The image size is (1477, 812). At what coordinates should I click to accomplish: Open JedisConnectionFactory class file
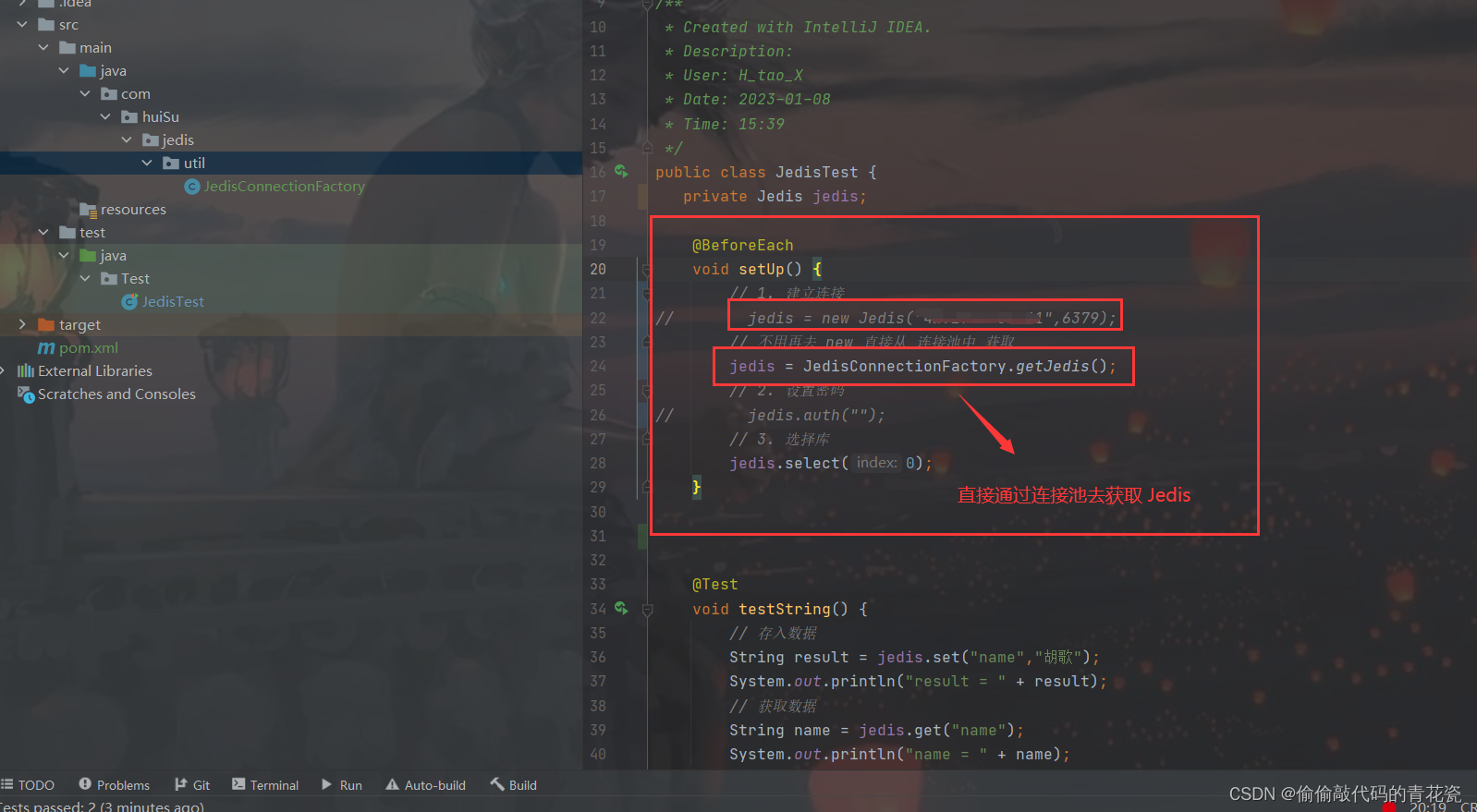[x=284, y=187]
